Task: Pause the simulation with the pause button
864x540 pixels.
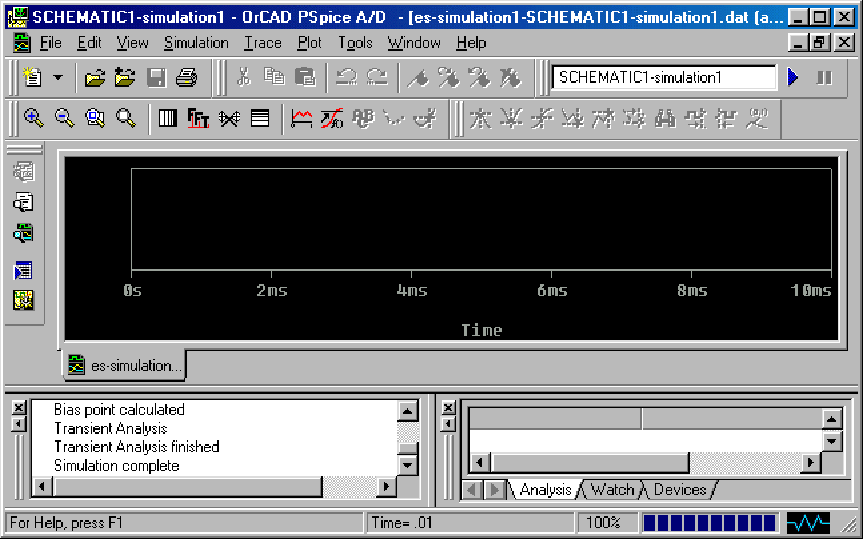Action: click(824, 78)
